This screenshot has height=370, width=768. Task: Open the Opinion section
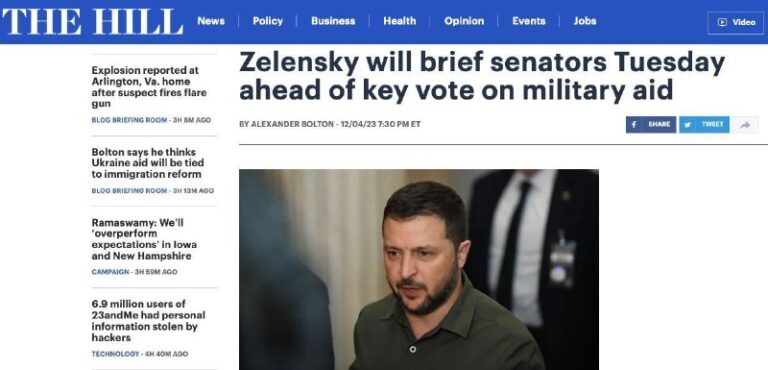point(464,21)
